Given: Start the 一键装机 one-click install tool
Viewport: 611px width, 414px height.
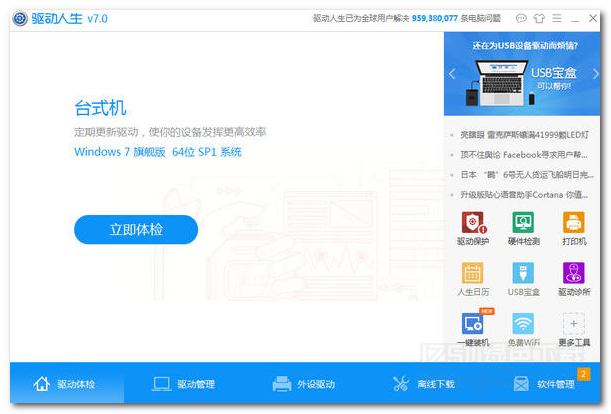Looking at the screenshot, I should pyautogui.click(x=473, y=330).
